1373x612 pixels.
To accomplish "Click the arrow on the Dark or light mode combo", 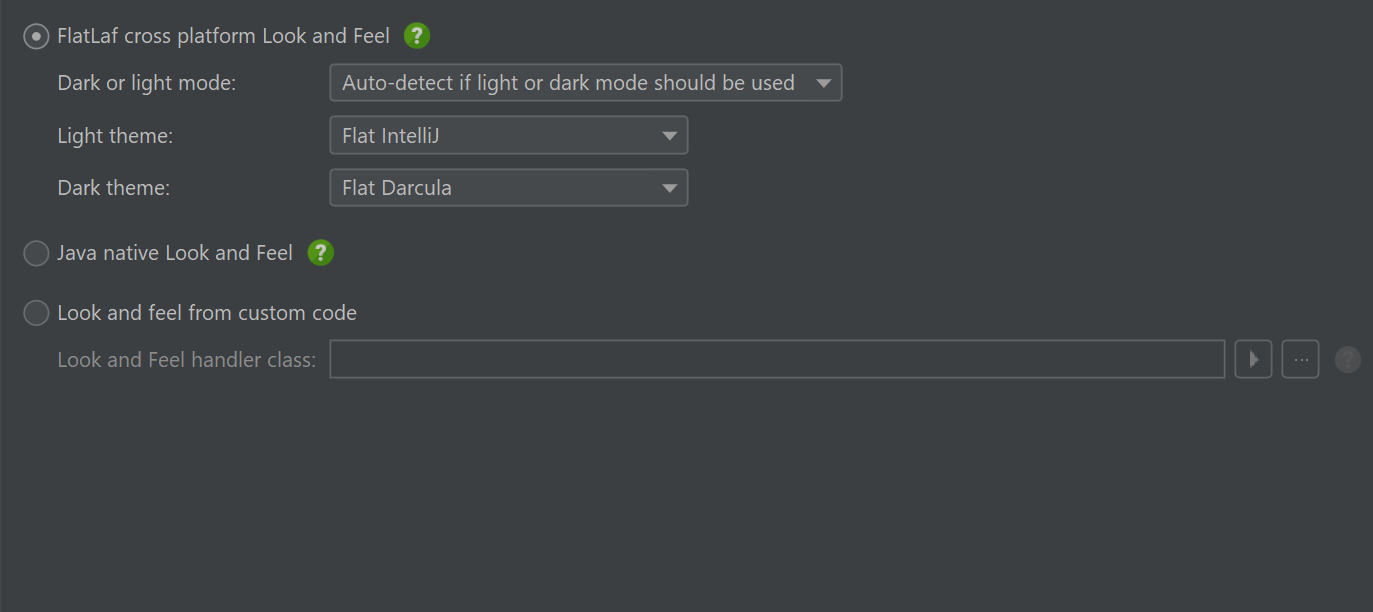I will [823, 83].
